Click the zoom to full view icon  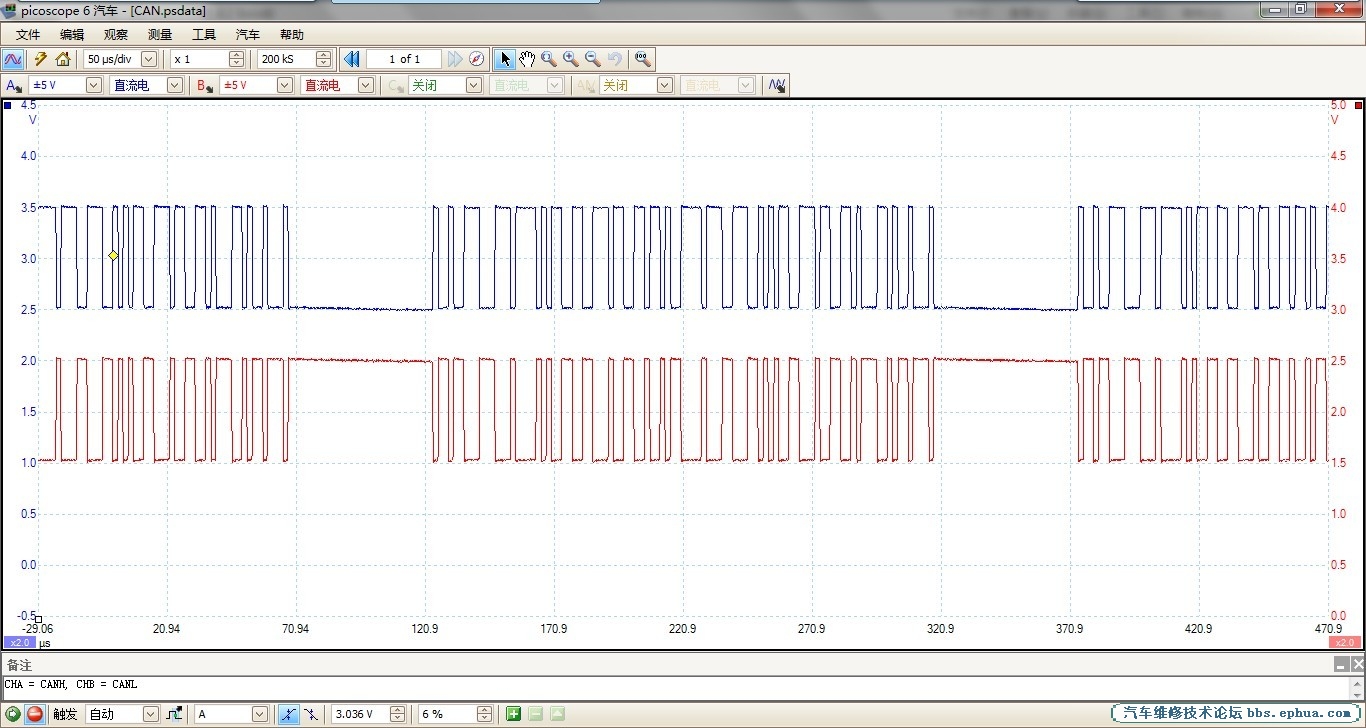click(x=643, y=59)
